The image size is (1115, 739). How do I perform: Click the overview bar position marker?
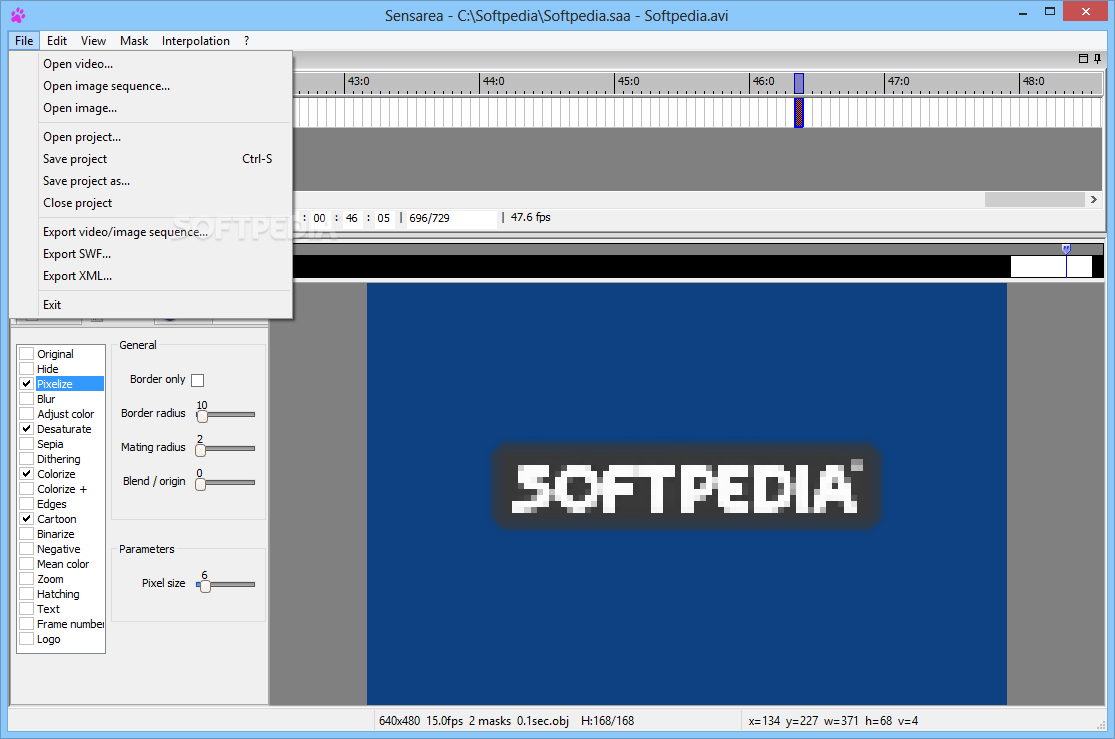[x=1066, y=249]
